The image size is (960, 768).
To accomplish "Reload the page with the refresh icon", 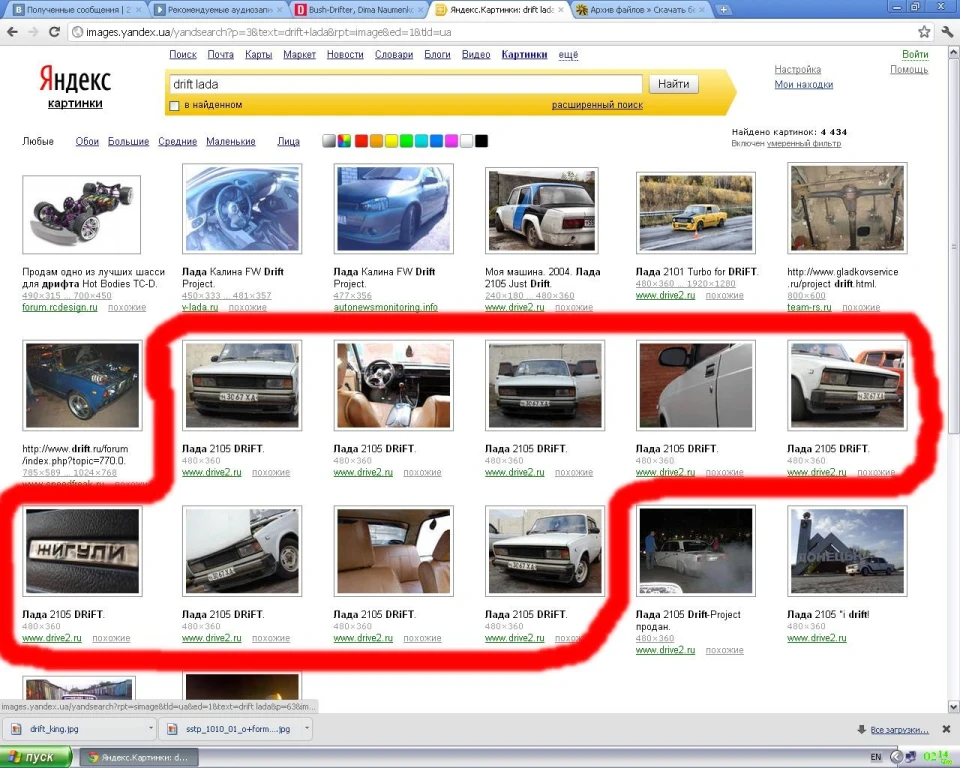I will point(54,32).
